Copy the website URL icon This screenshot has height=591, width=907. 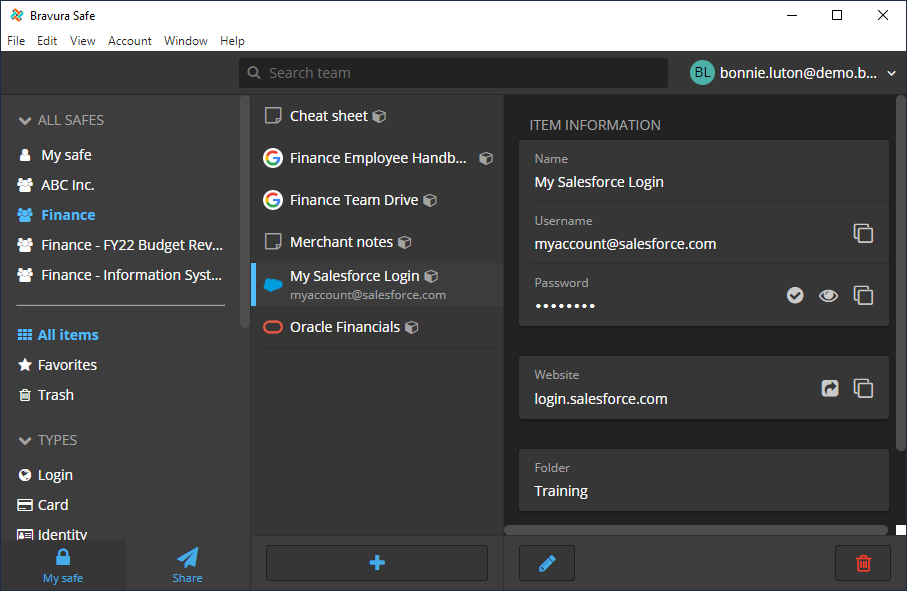pyautogui.click(x=862, y=388)
